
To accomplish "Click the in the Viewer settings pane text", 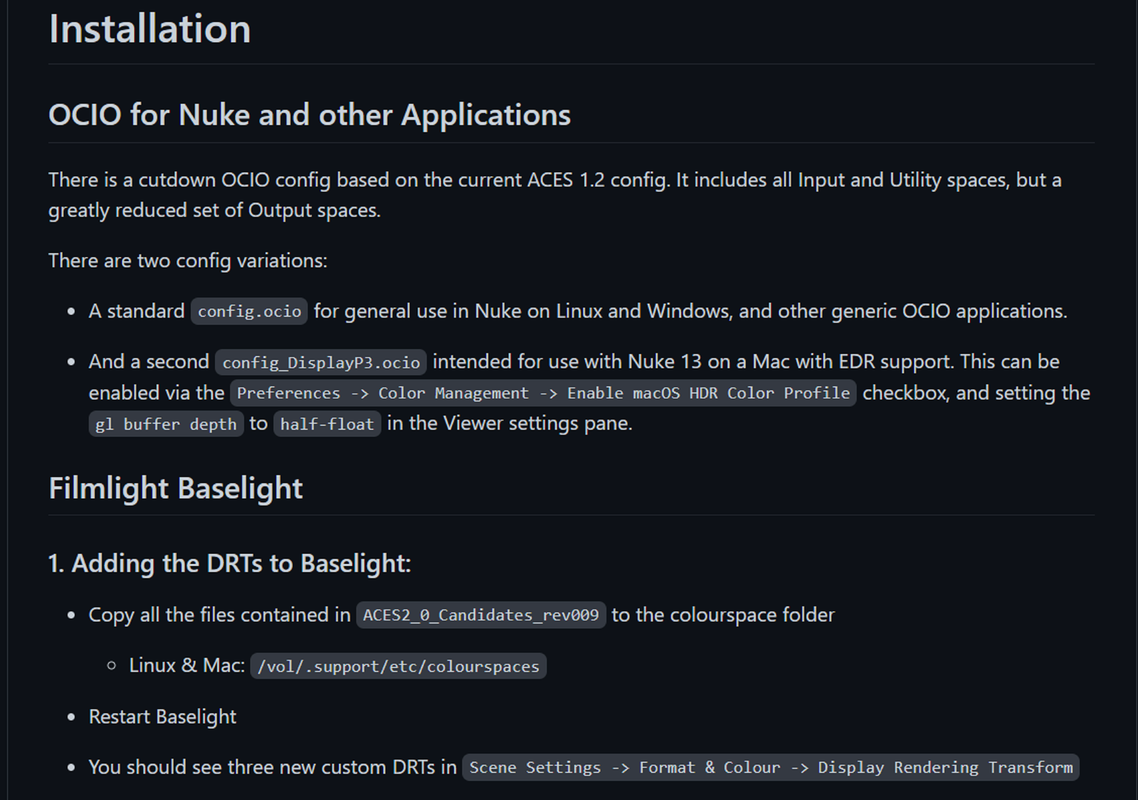I will click(x=509, y=423).
